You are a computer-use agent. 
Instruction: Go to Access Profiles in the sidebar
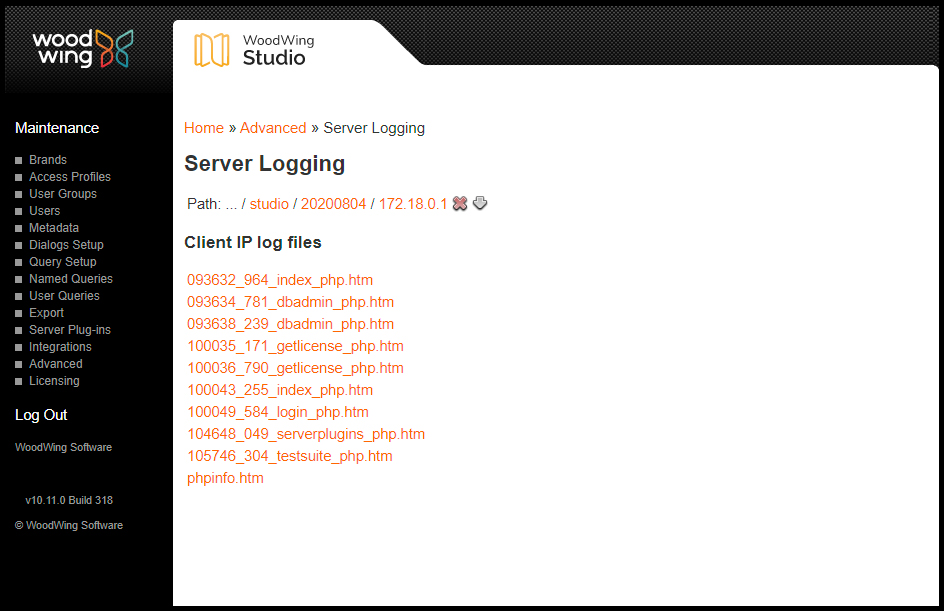(70, 177)
